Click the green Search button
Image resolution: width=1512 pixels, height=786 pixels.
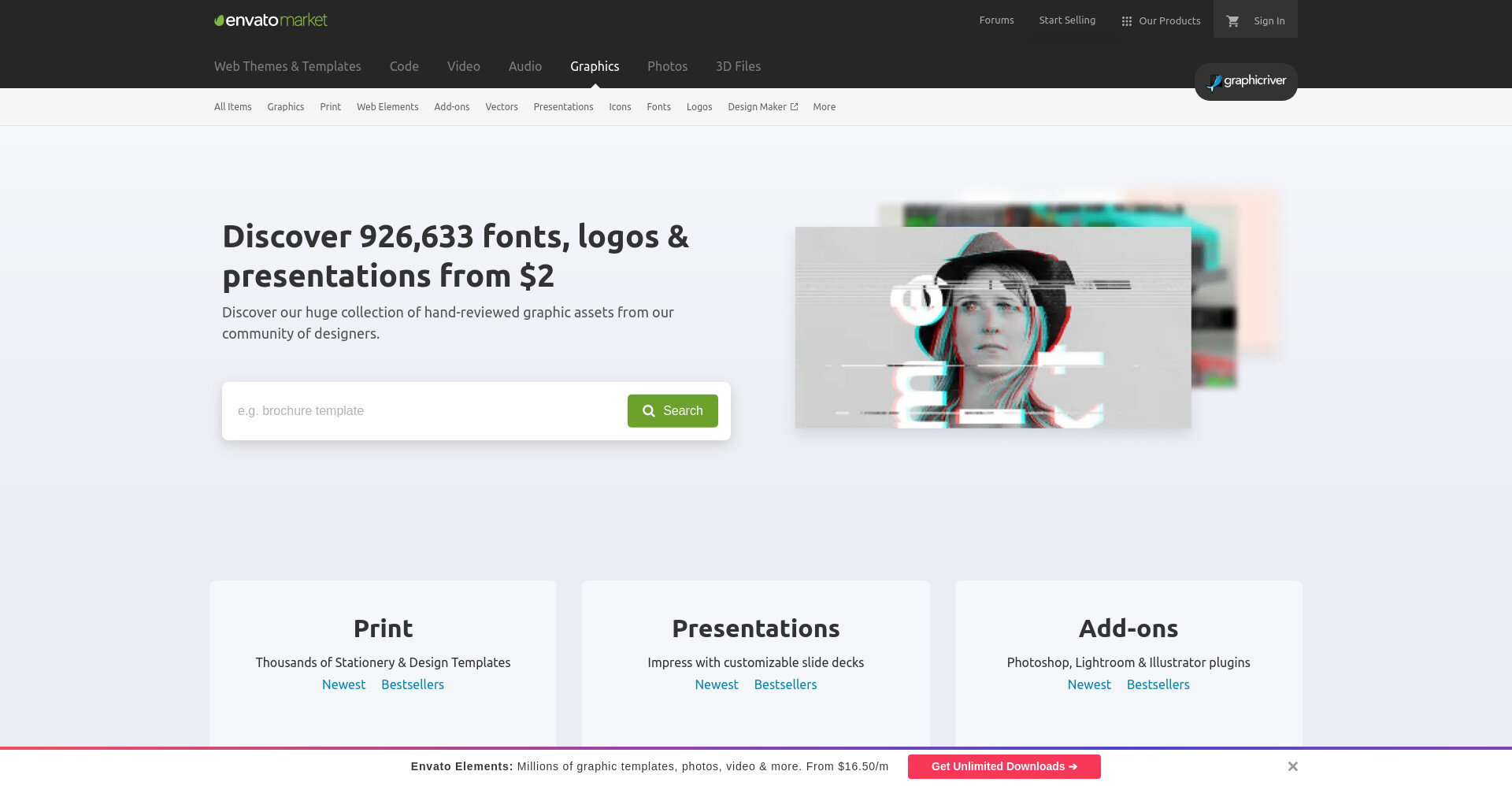pos(673,411)
